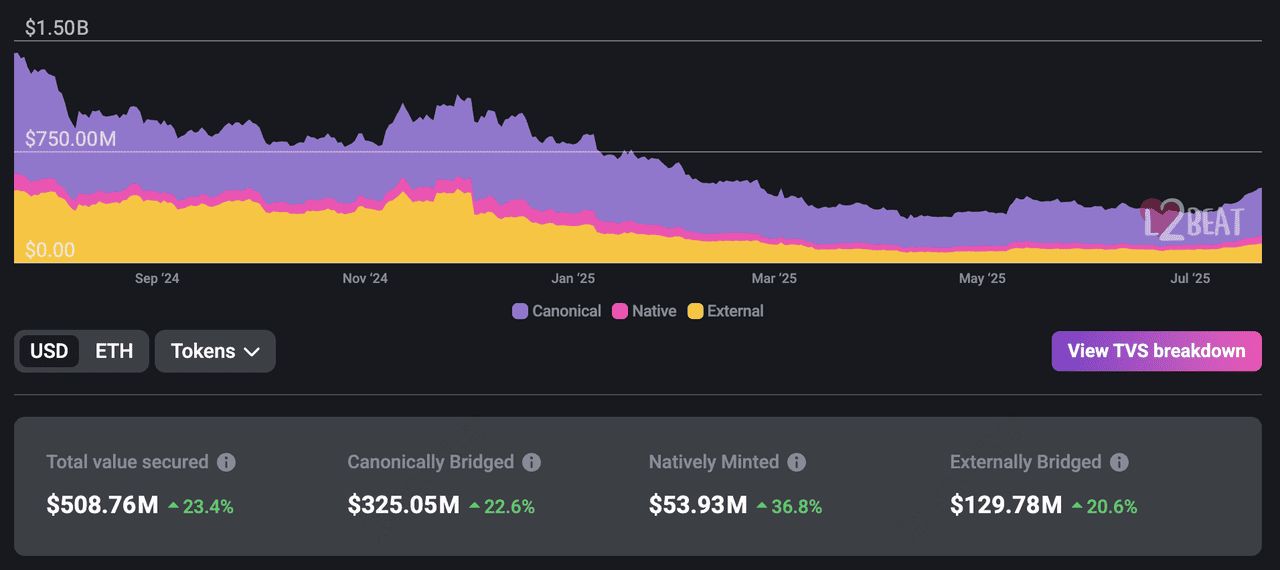Click green up arrow beside 23.4% change
This screenshot has width=1280, height=570.
(173, 506)
